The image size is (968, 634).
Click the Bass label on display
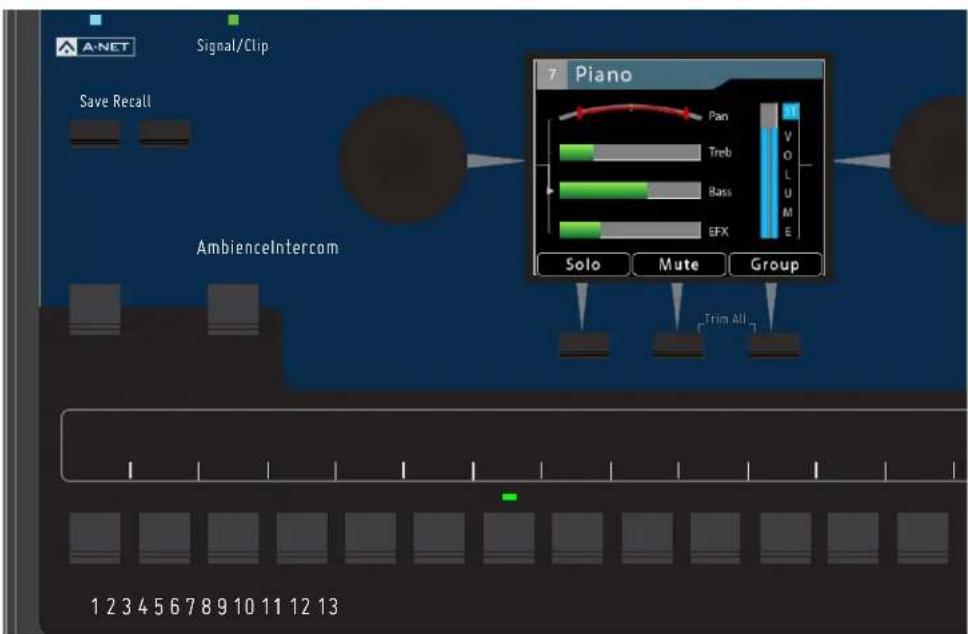[720, 191]
